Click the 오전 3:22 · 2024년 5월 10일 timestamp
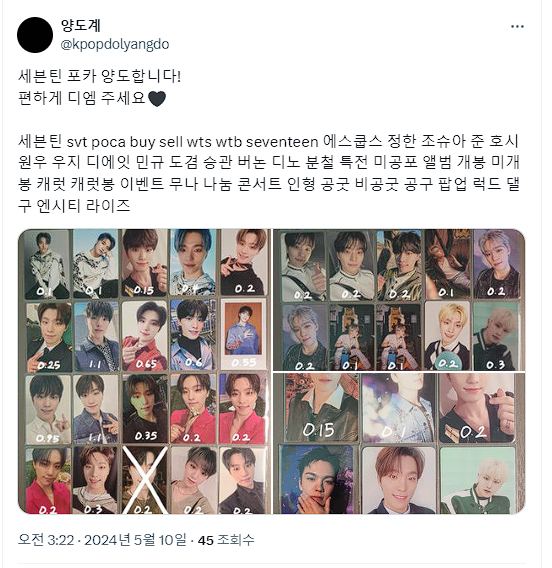 (x=102, y=540)
